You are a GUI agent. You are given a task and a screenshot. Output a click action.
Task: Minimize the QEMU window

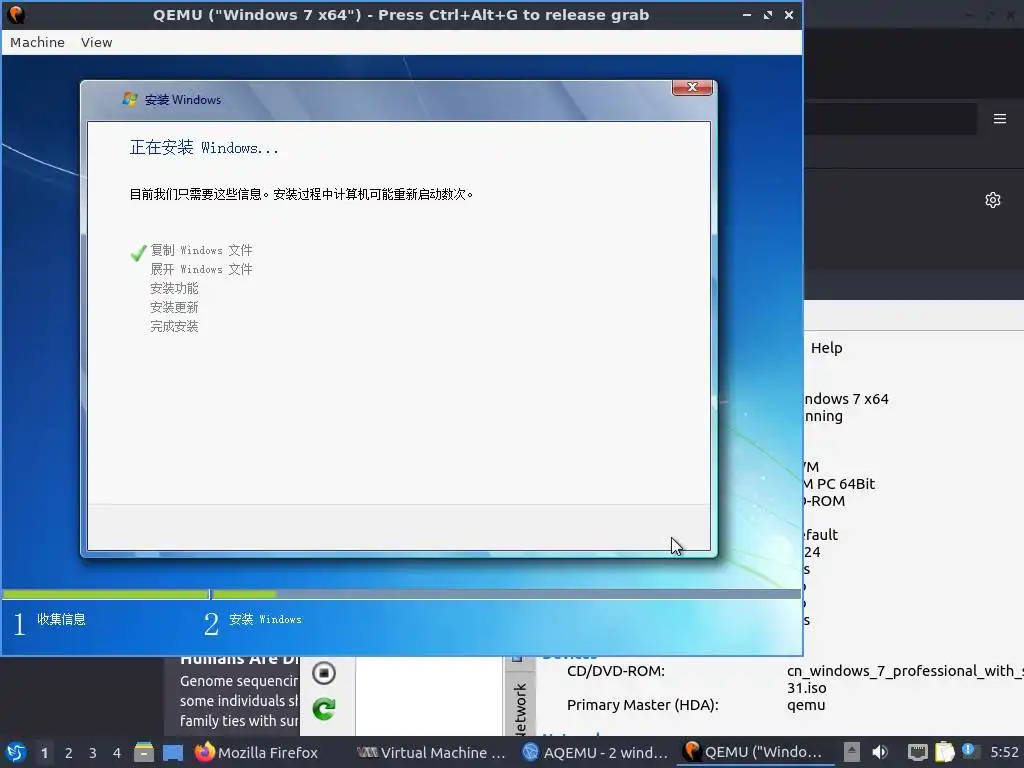pyautogui.click(x=747, y=15)
